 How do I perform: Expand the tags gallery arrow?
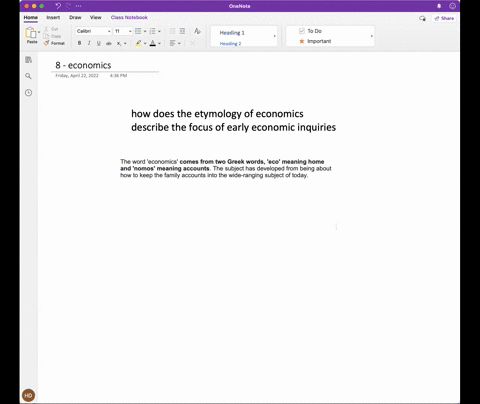tap(372, 36)
